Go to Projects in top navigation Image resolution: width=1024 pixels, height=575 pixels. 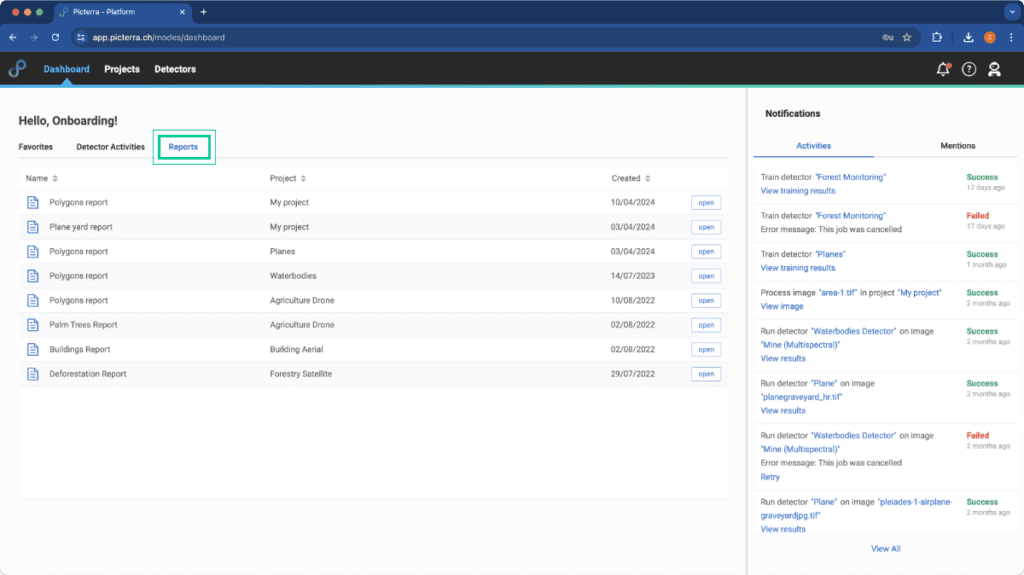pyautogui.click(x=121, y=69)
